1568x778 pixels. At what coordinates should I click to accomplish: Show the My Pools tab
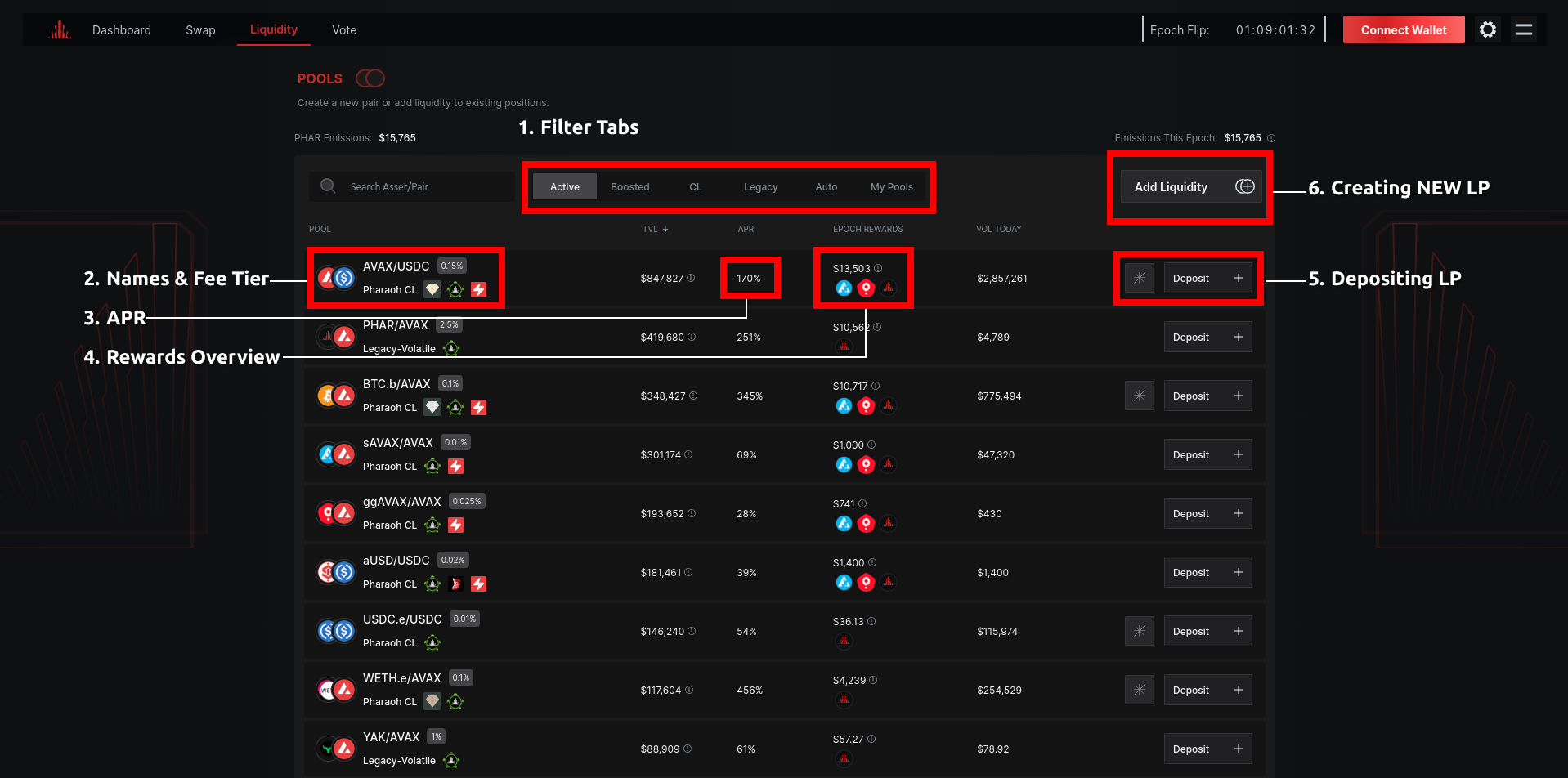[892, 186]
